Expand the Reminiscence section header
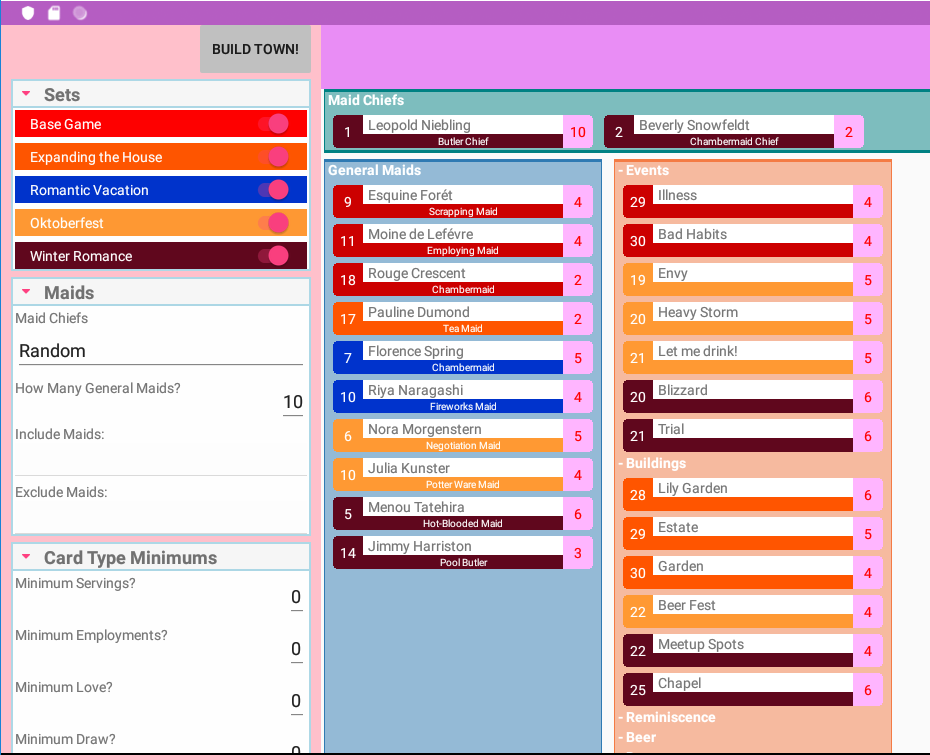 [667, 717]
